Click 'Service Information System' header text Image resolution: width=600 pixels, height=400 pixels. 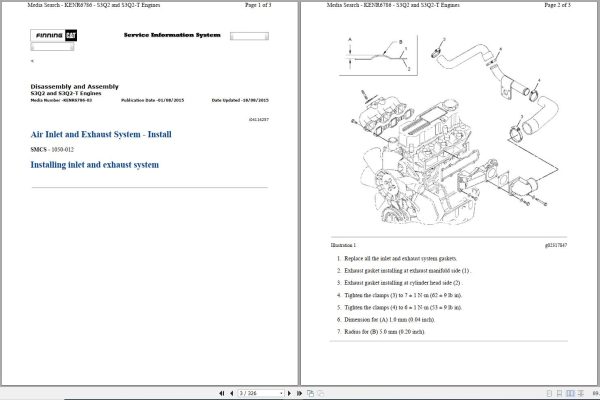pos(172,35)
